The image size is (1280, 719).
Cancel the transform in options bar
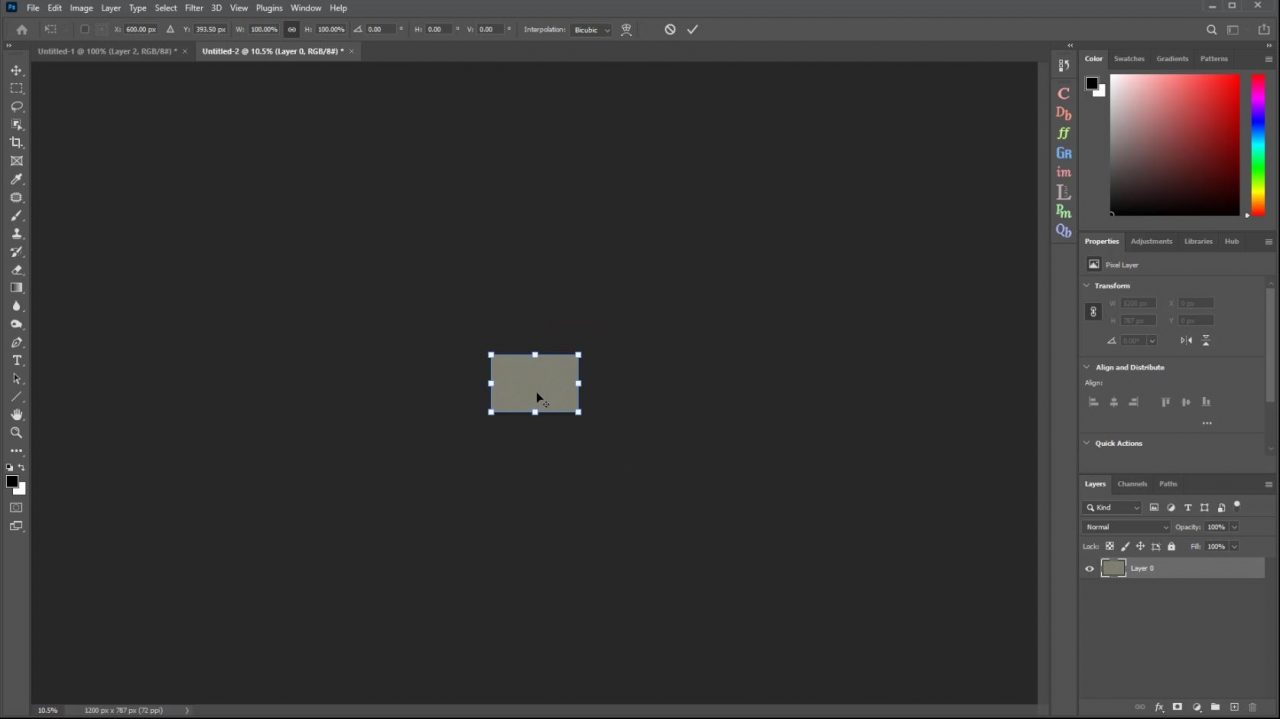[670, 29]
